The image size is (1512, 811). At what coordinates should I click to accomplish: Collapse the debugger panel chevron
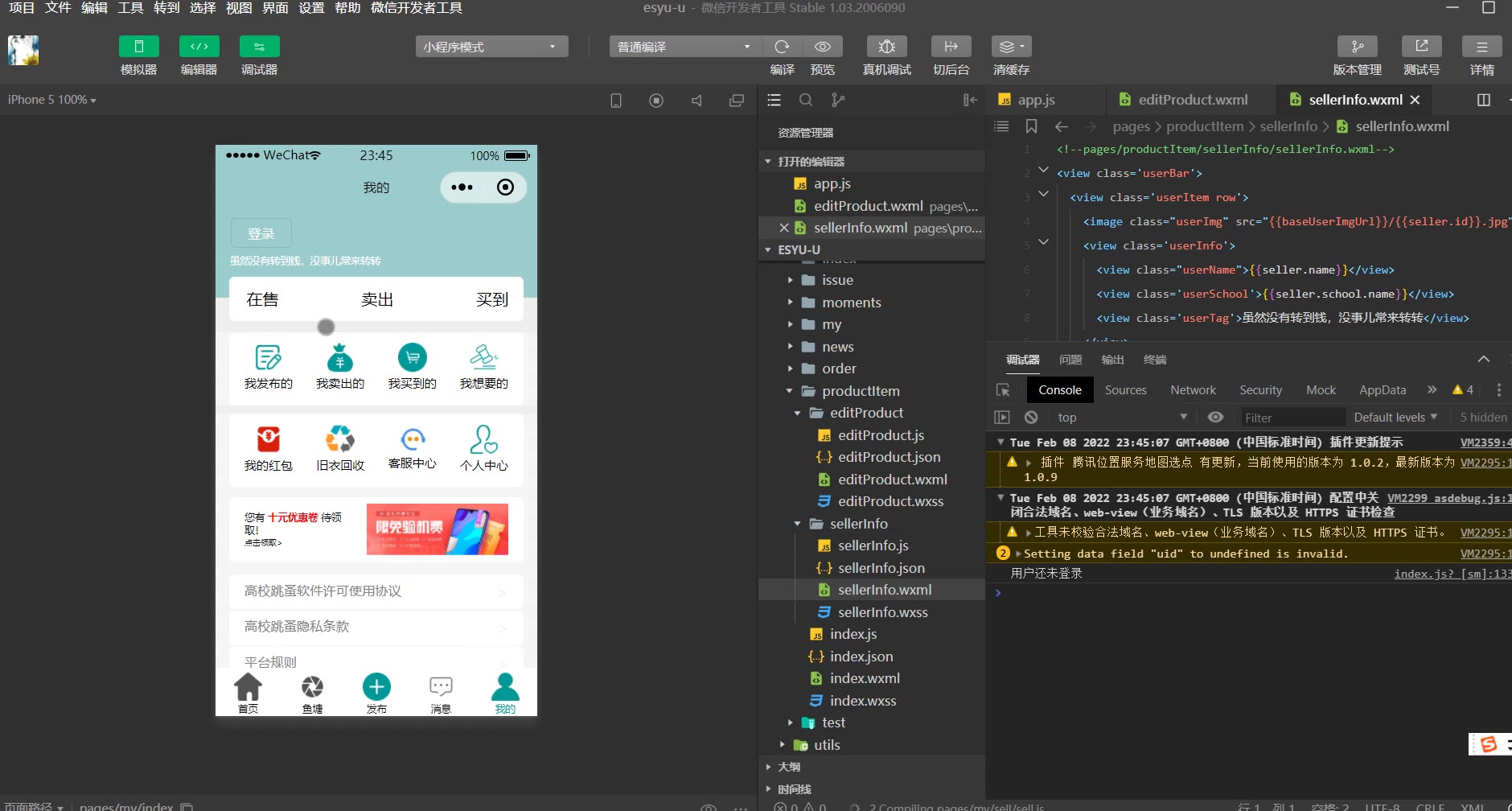(x=1484, y=359)
